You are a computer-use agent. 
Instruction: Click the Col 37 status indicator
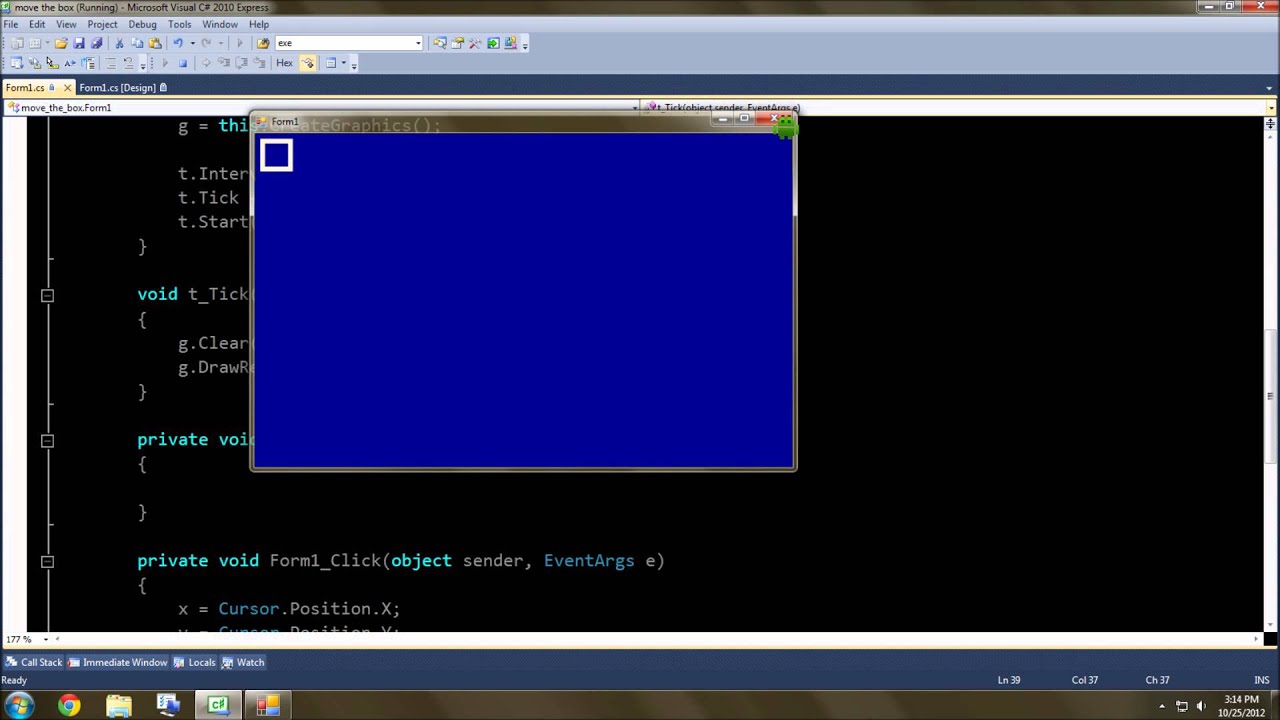[x=1085, y=680]
